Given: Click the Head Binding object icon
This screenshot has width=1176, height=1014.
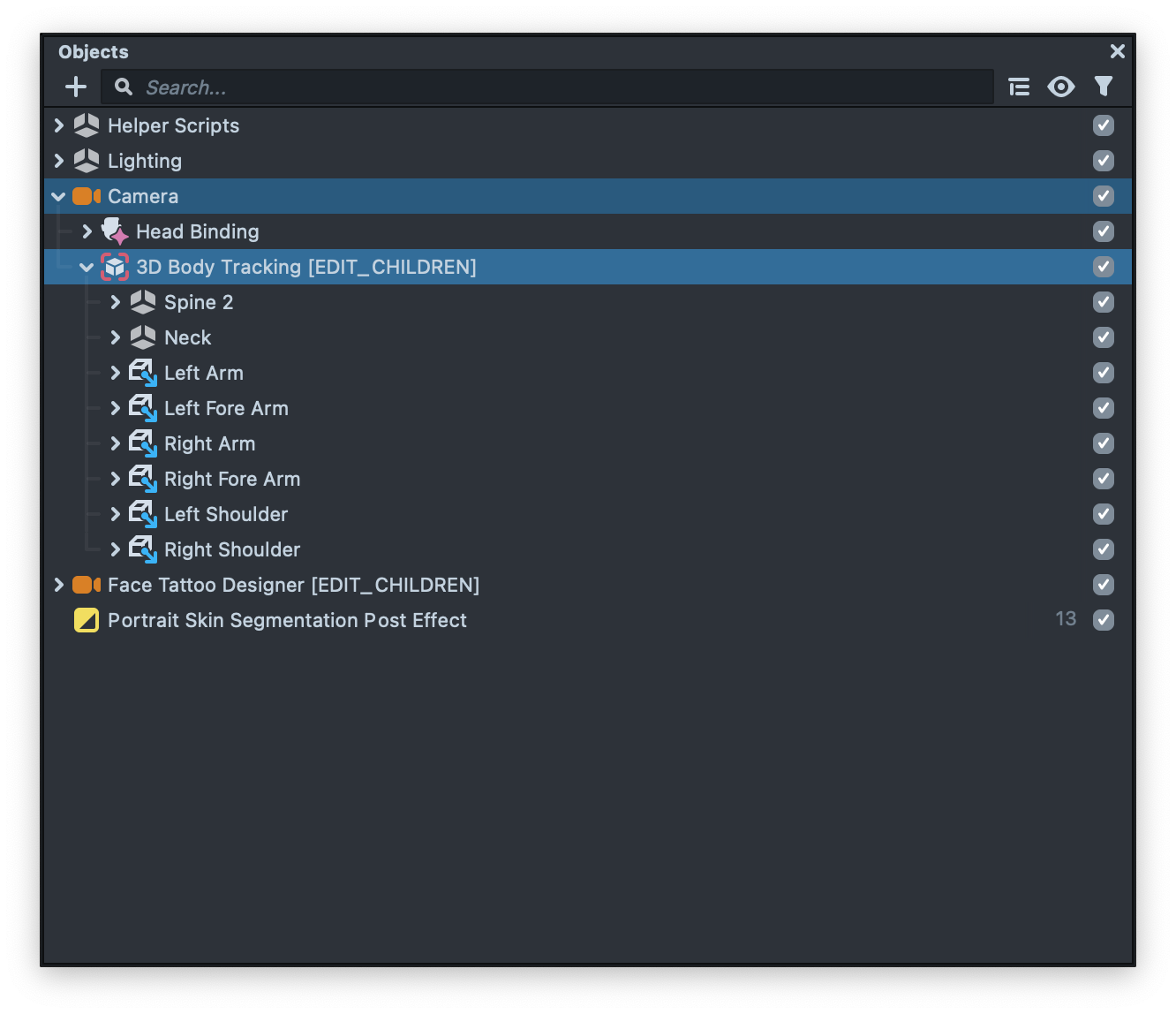Looking at the screenshot, I should [x=115, y=231].
